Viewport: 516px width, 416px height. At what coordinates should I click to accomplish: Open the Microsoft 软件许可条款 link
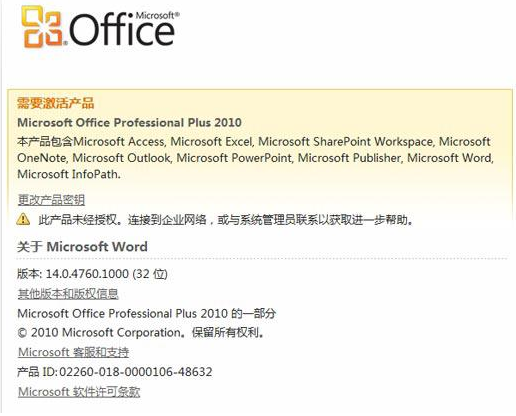coord(79,392)
